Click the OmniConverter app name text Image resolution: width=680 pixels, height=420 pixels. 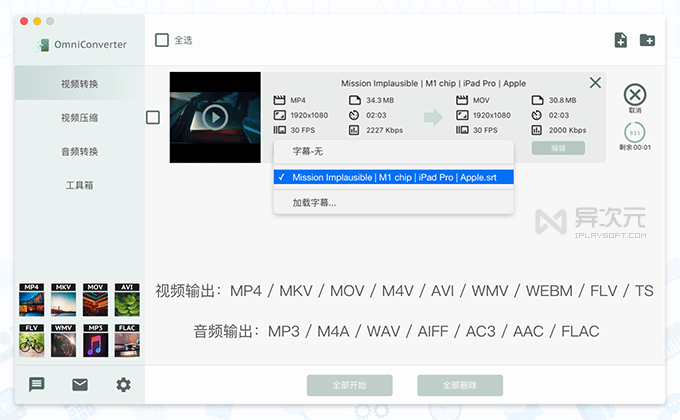pos(91,45)
